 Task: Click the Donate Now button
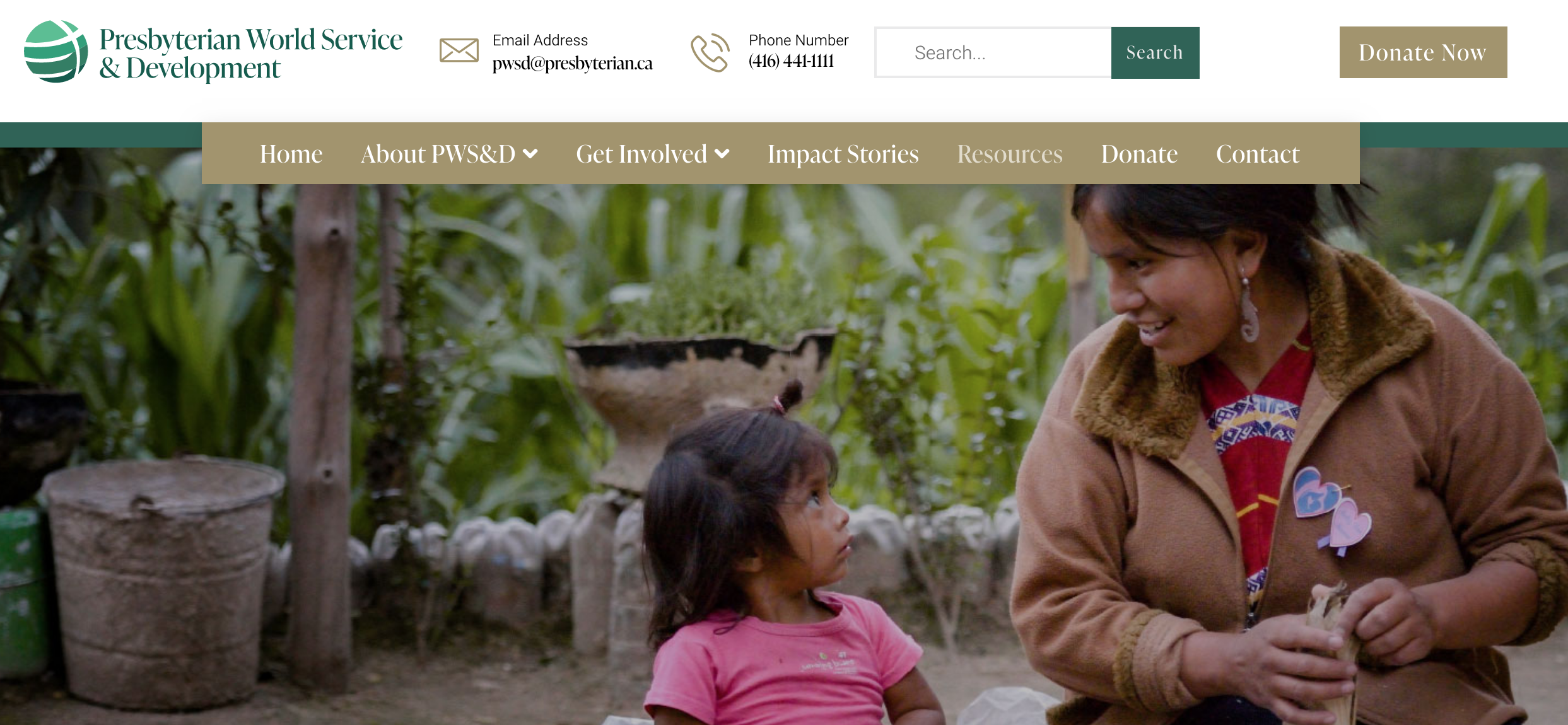click(1423, 52)
